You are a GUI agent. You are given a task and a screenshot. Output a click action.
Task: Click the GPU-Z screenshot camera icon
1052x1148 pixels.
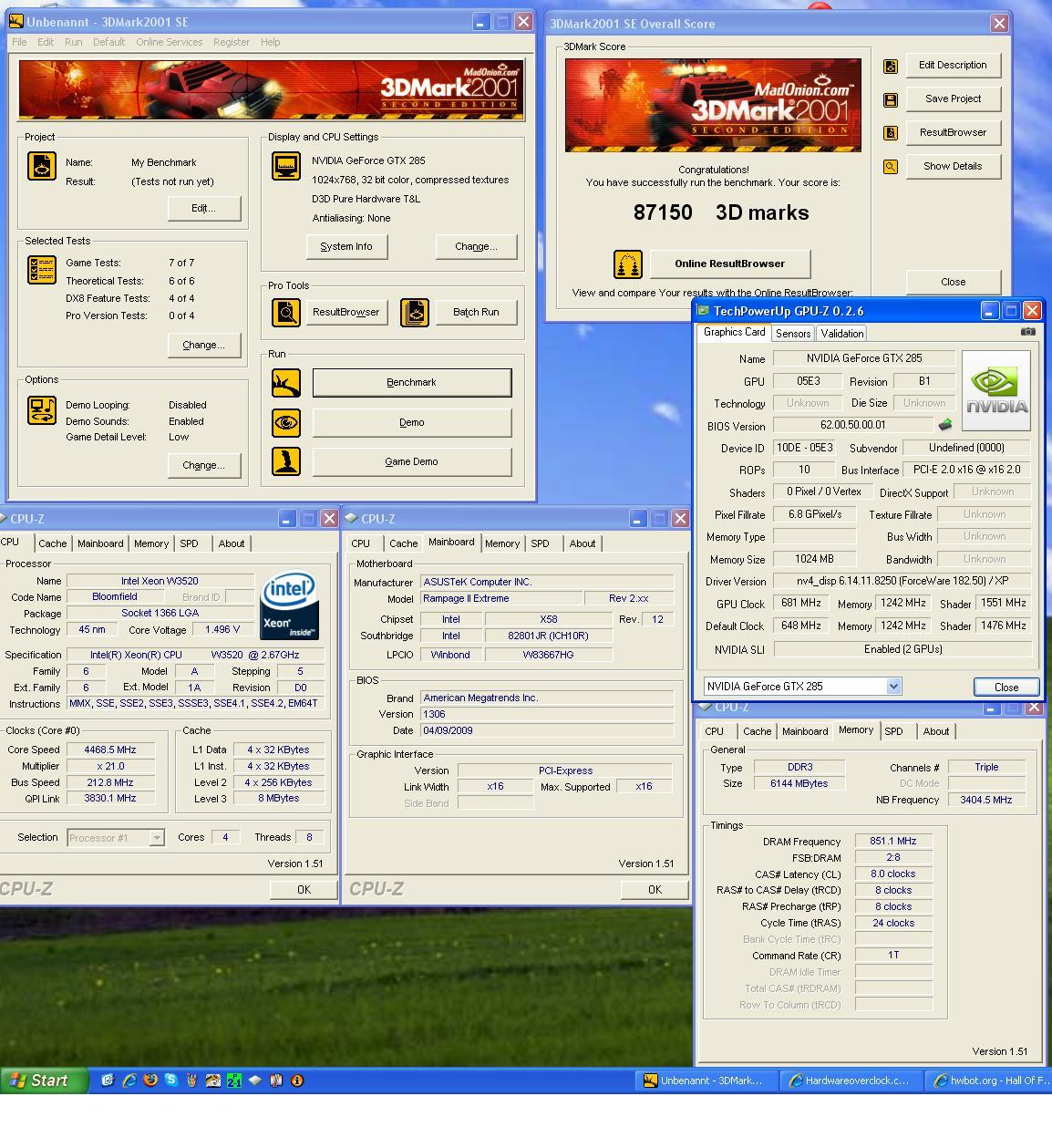pos(1027,332)
